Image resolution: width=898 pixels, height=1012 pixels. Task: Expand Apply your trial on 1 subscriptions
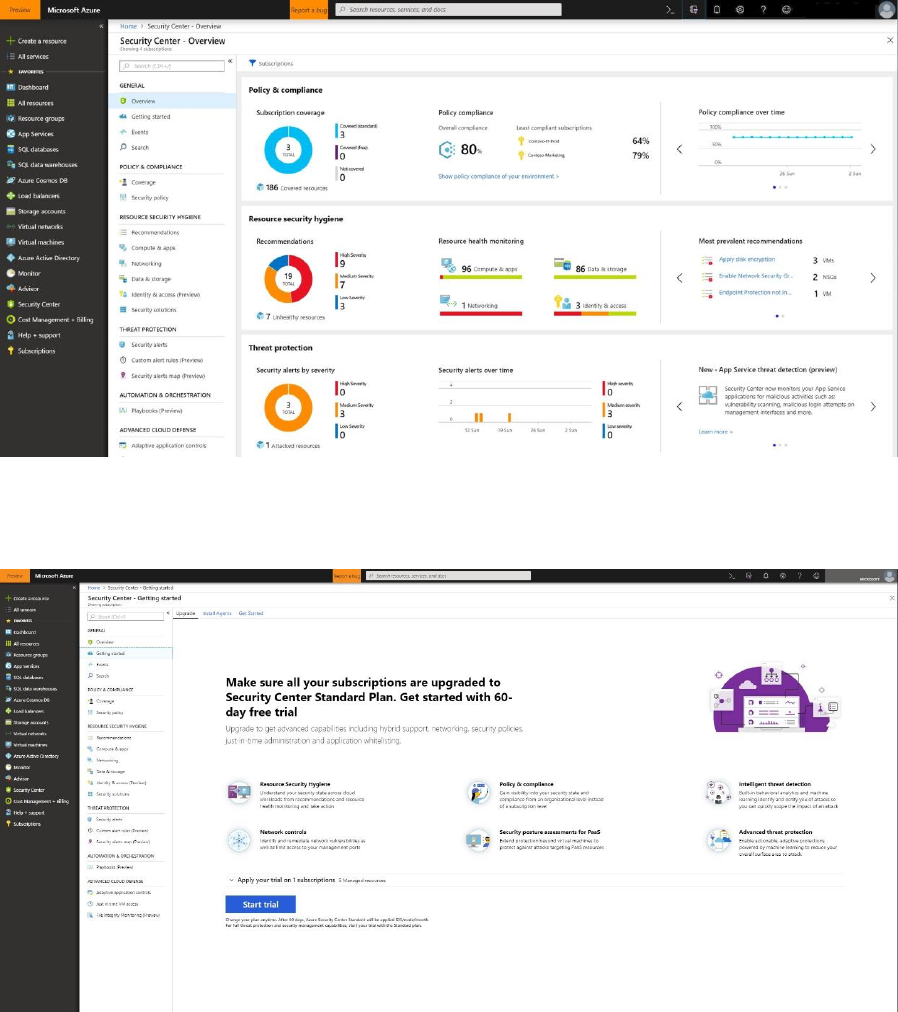pos(231,880)
